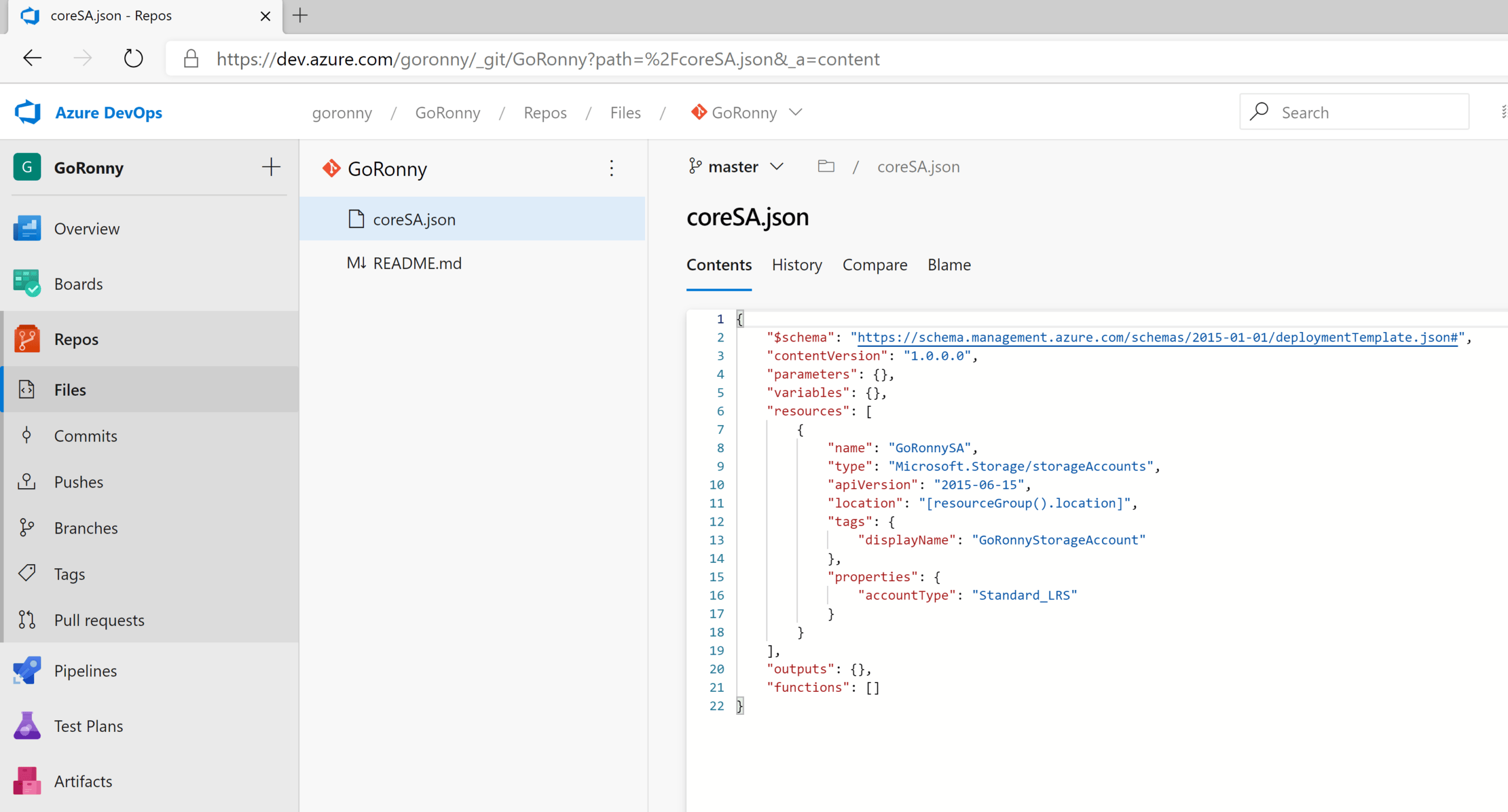Click the Branches icon
The width and height of the screenshot is (1508, 812).
pos(27,528)
